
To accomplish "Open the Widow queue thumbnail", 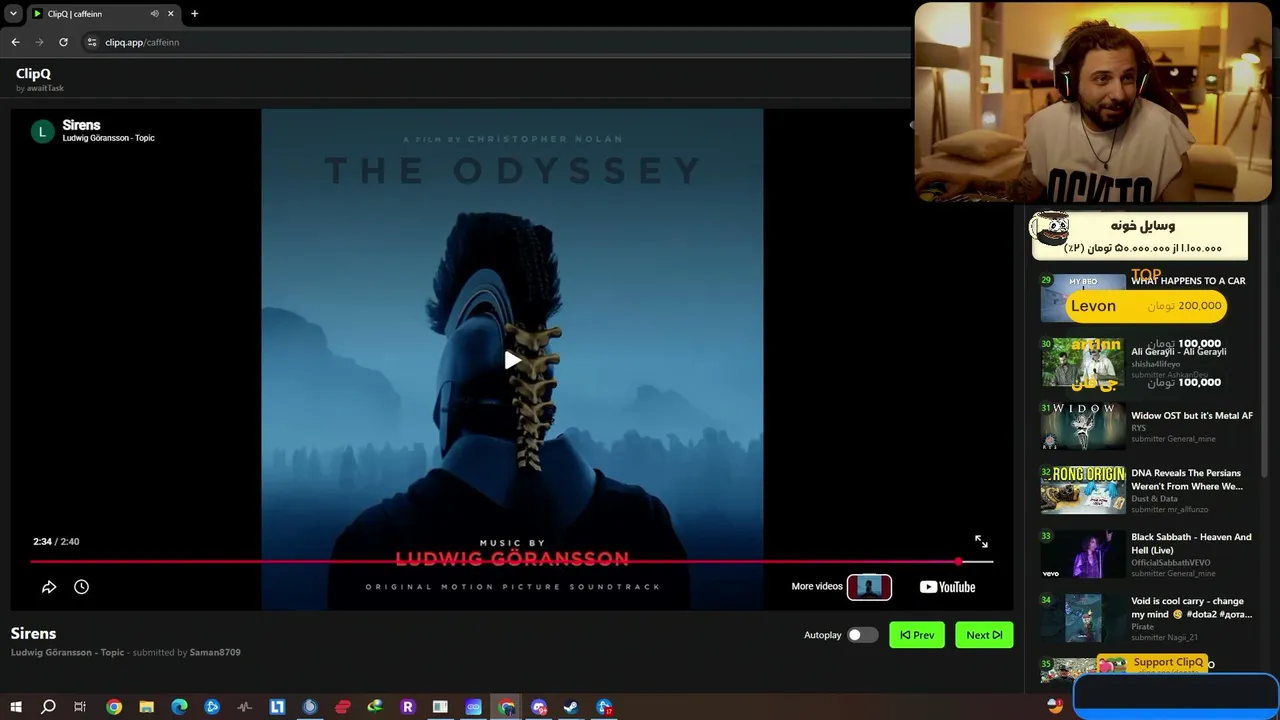I will 1083,426.
